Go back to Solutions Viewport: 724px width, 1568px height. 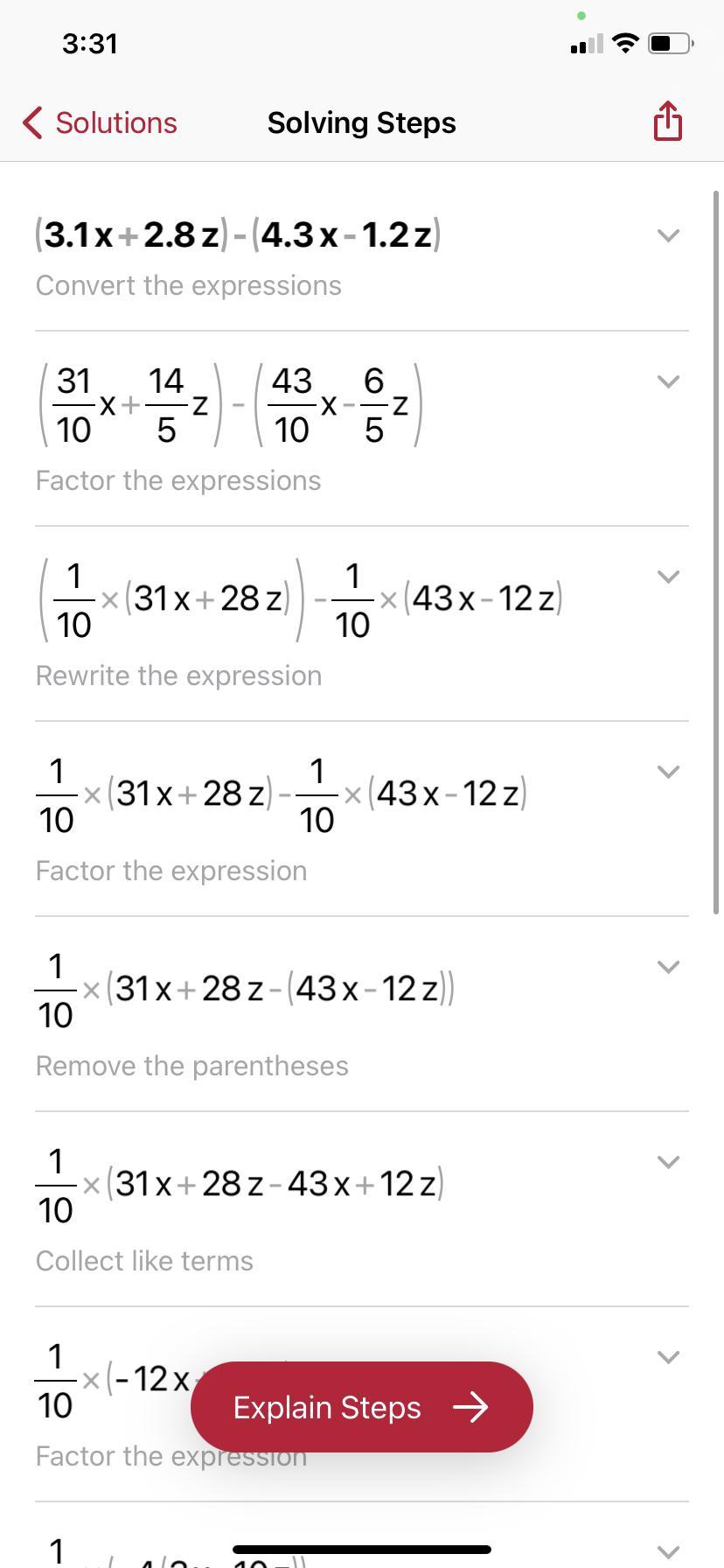click(x=100, y=122)
